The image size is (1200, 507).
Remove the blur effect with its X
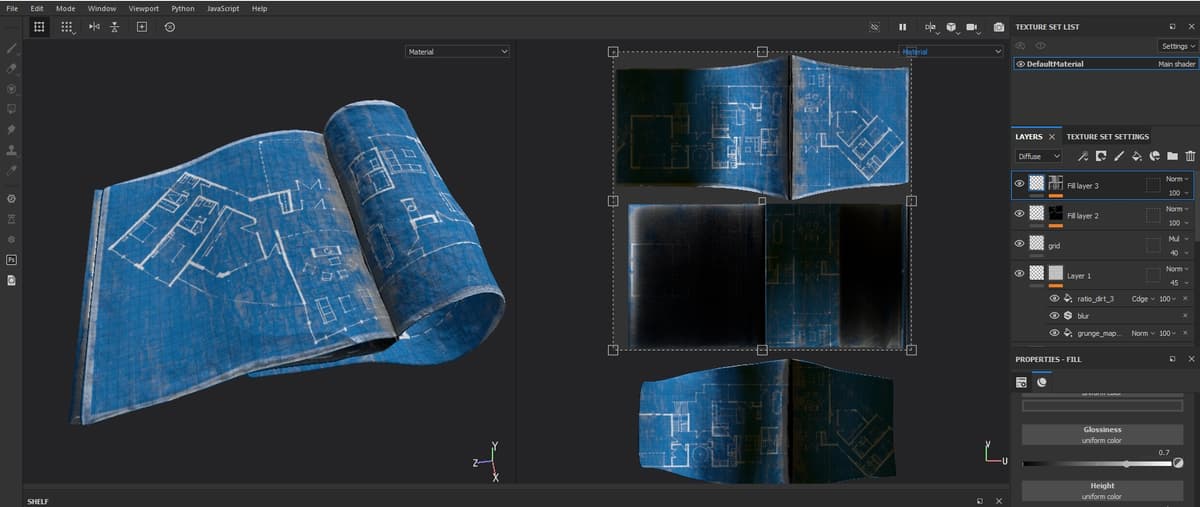(1185, 315)
